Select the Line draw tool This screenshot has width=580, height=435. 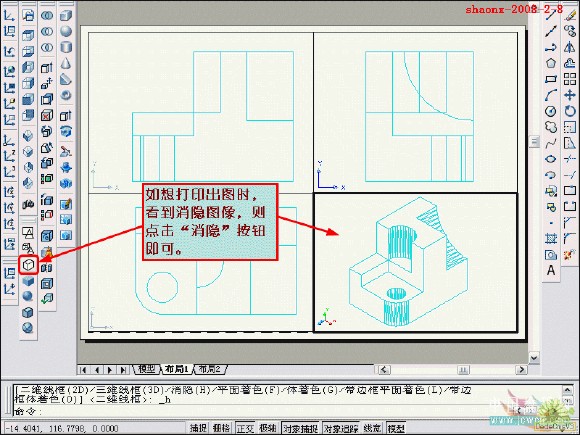coord(551,15)
